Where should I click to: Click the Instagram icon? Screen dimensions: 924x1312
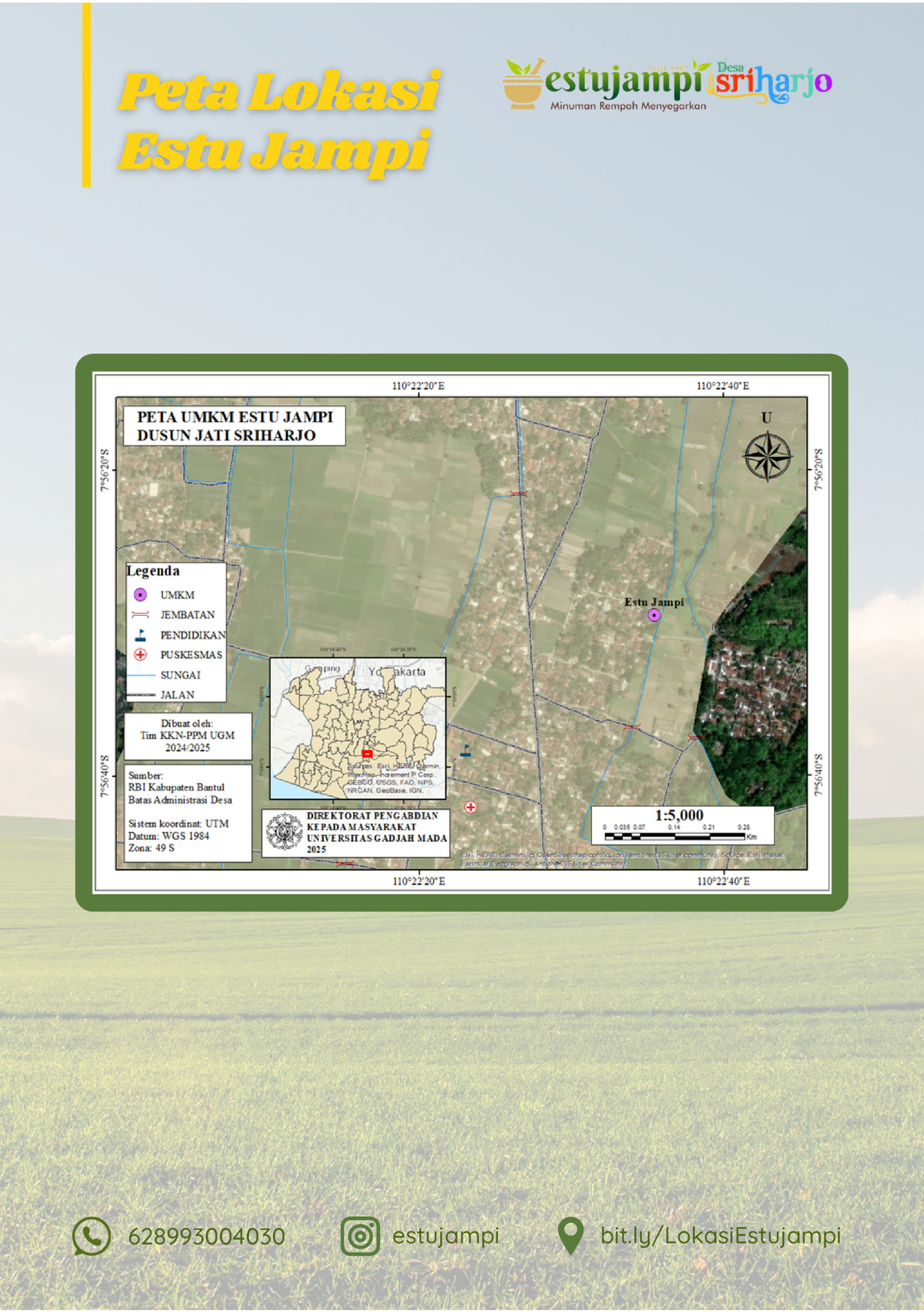[360, 1236]
